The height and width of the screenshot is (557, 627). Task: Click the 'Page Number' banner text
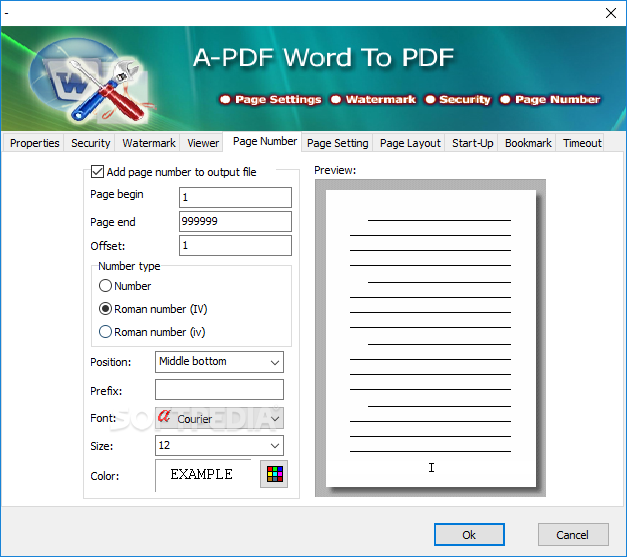557,99
